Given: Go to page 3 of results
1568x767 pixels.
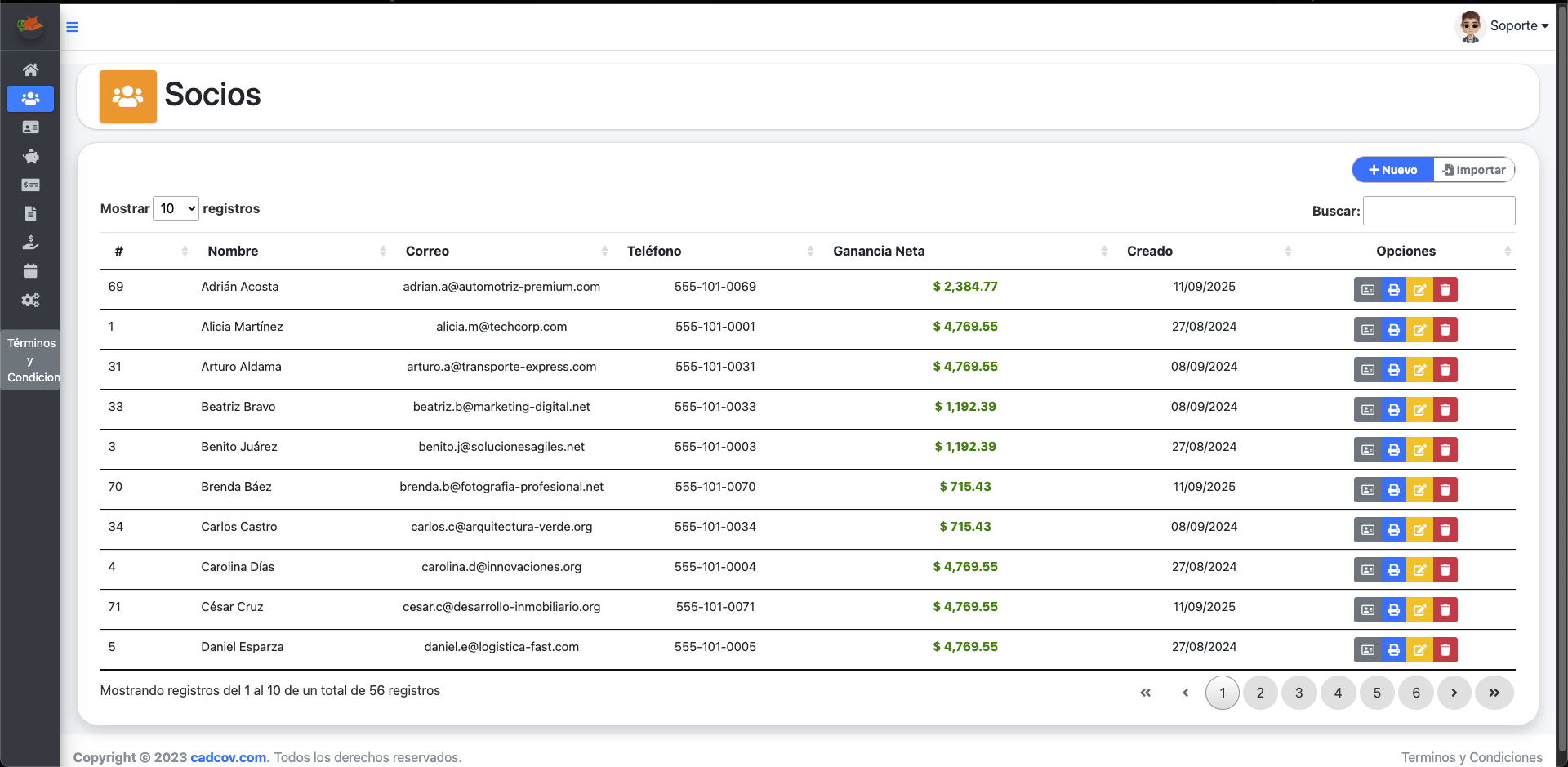Looking at the screenshot, I should tap(1298, 693).
